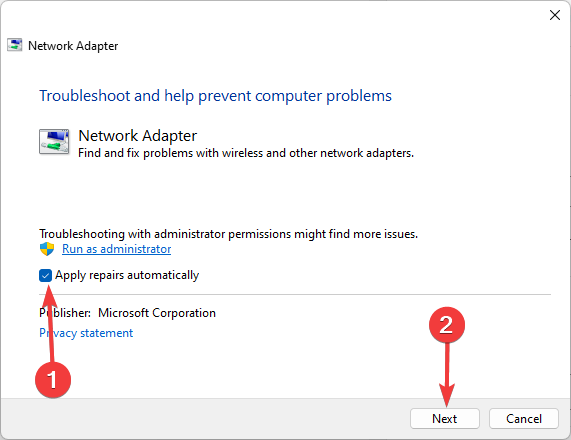Click the red arrow pointing at checkbox
This screenshot has height=440, width=571.
(x=50, y=324)
